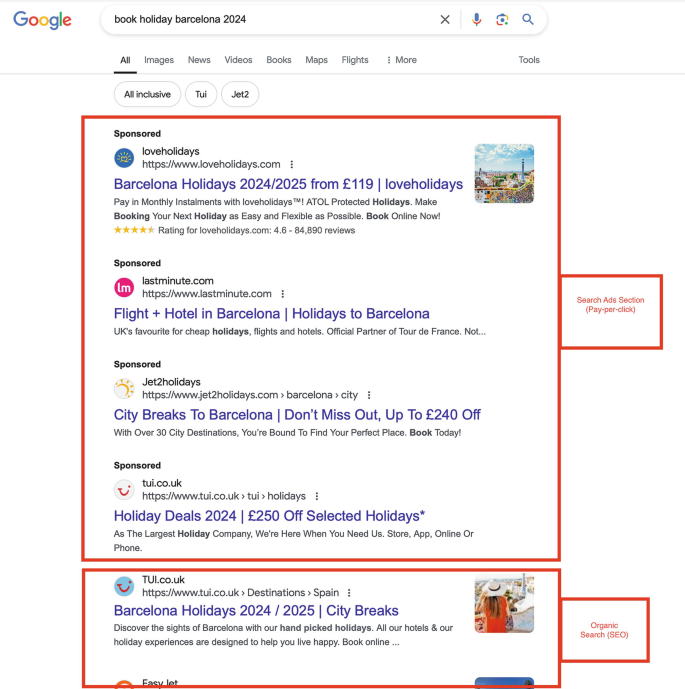Click the https://www.loveholidays.com URL
685x689 pixels.
click(211, 164)
